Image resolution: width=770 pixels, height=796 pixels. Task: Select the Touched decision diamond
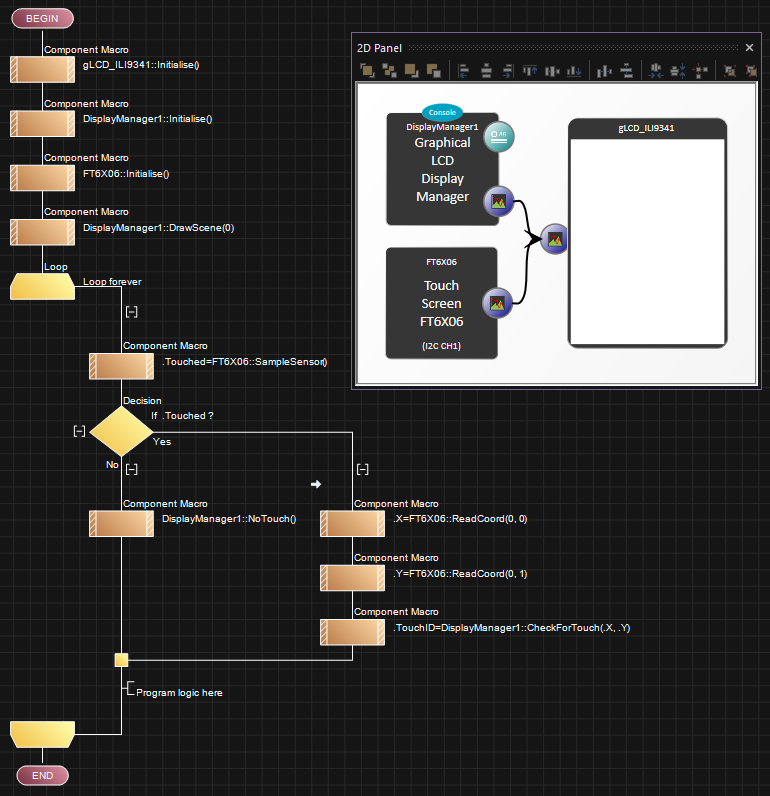[x=121, y=432]
